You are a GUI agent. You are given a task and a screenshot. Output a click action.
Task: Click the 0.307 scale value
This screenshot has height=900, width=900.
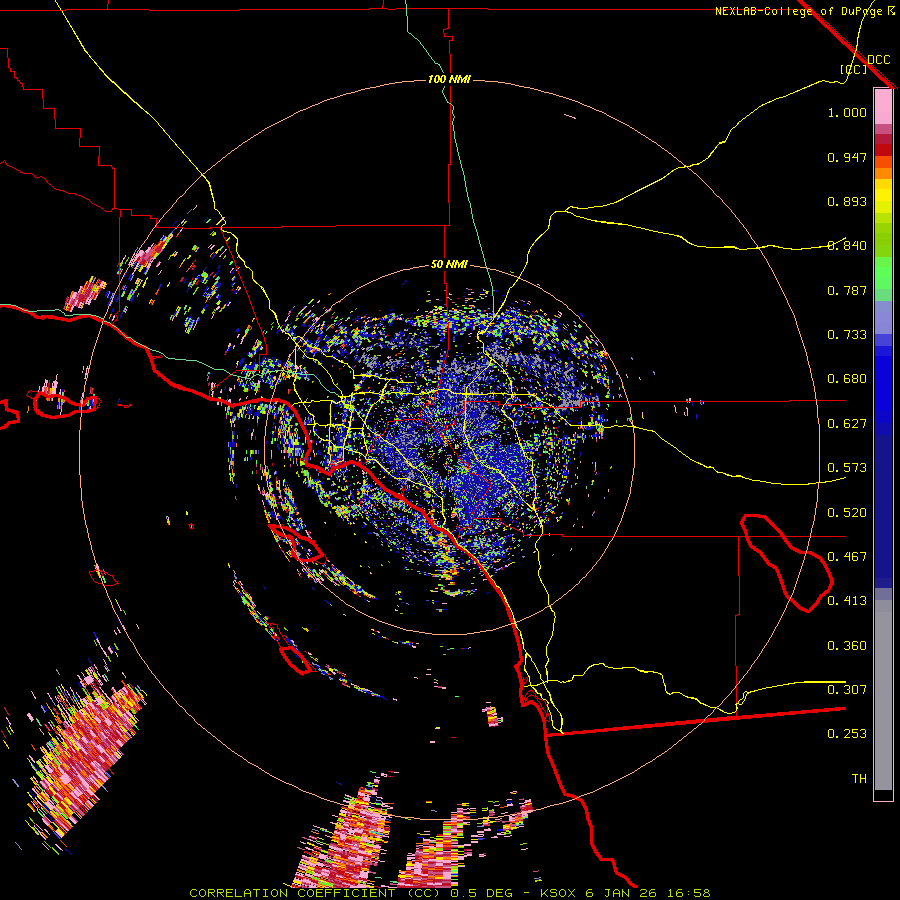point(847,690)
